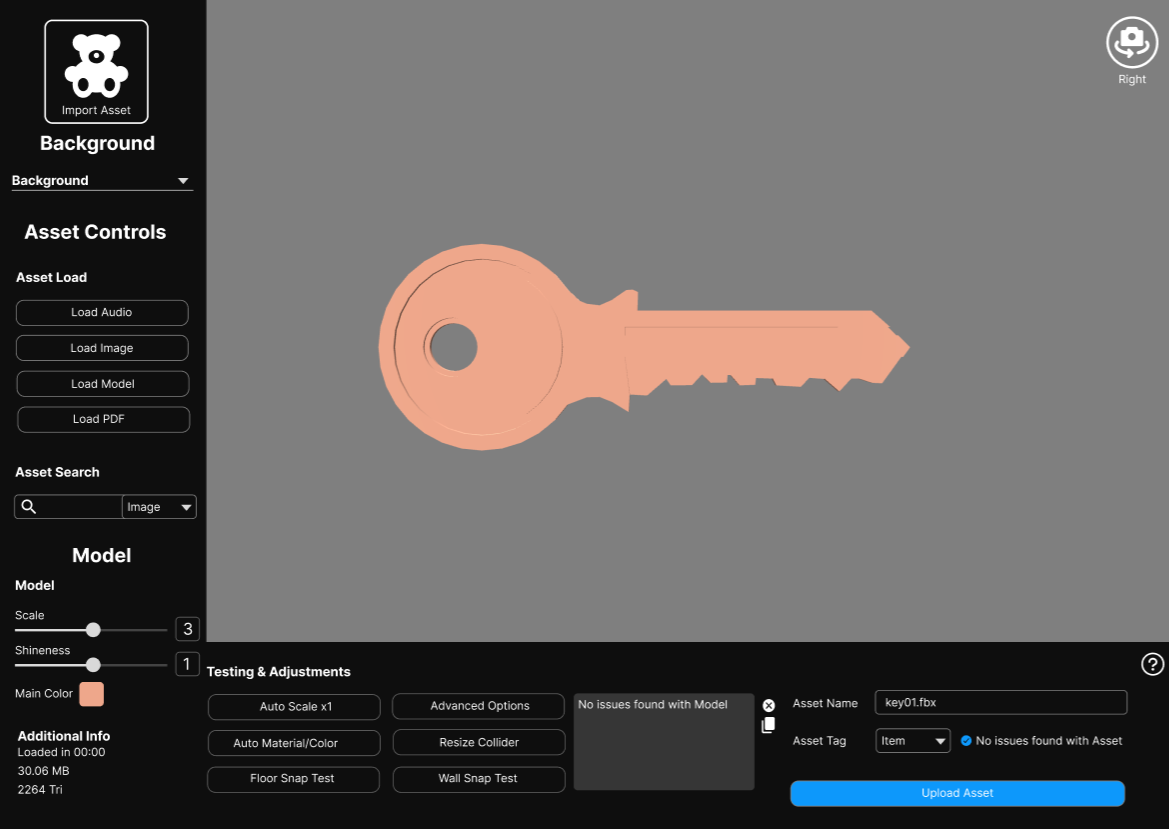
Task: Click Load Image button
Action: pyautogui.click(x=102, y=348)
